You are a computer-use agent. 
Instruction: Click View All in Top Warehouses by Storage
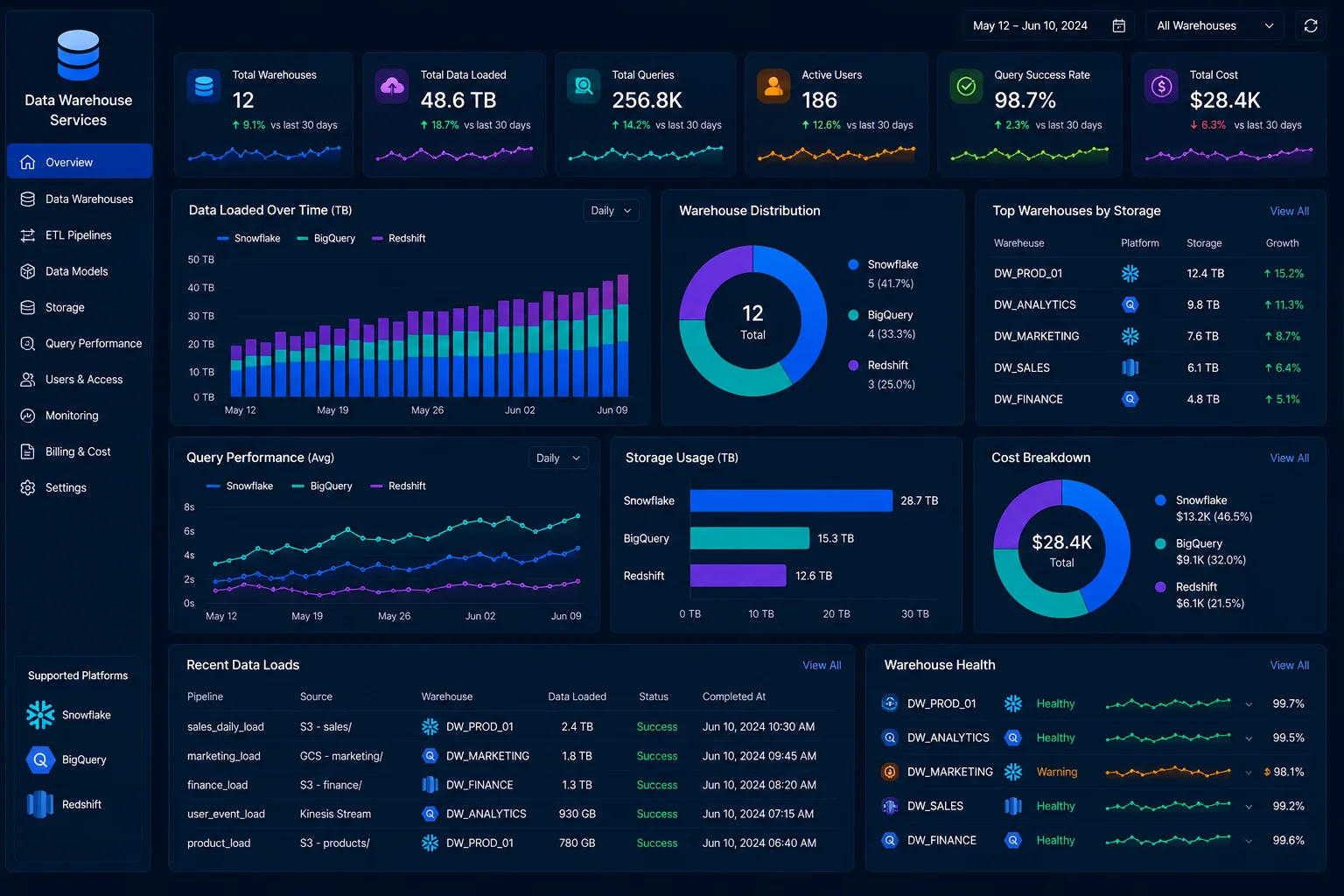(1290, 211)
